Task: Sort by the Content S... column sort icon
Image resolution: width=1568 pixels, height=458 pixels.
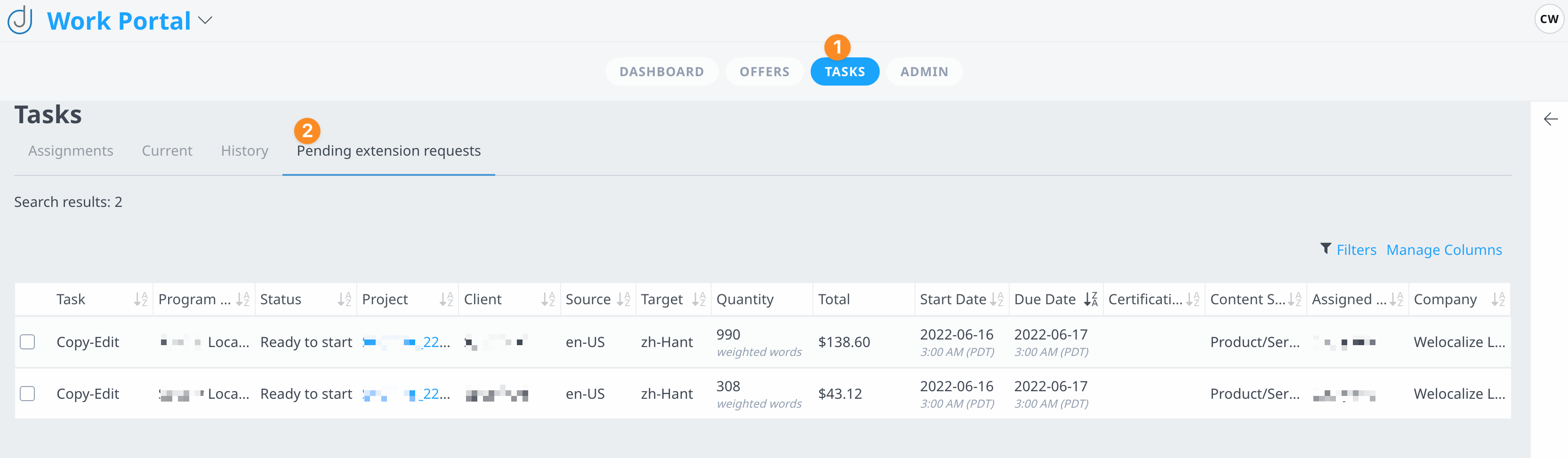Action: (1294, 299)
